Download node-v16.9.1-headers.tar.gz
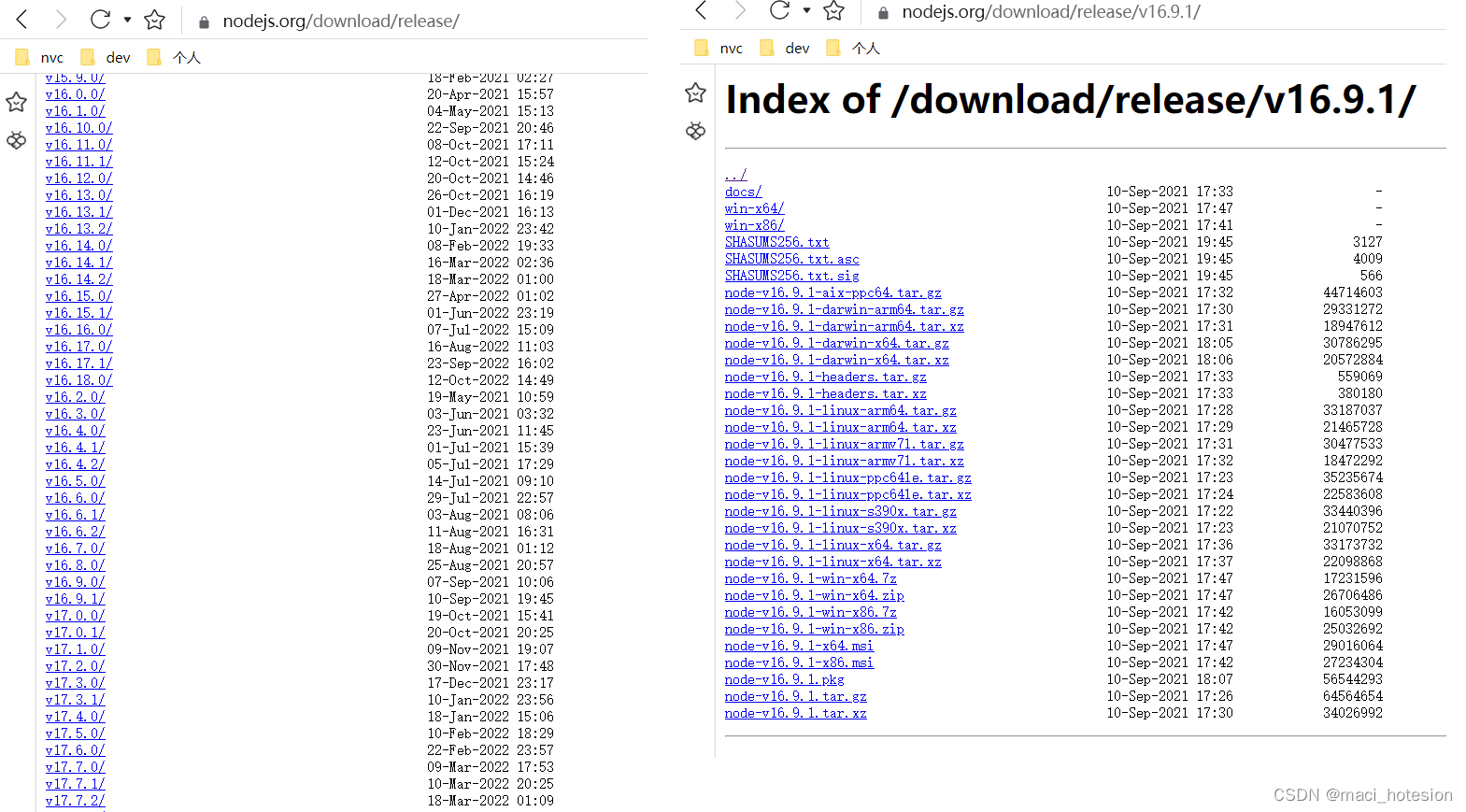1466x812 pixels. pos(825,377)
